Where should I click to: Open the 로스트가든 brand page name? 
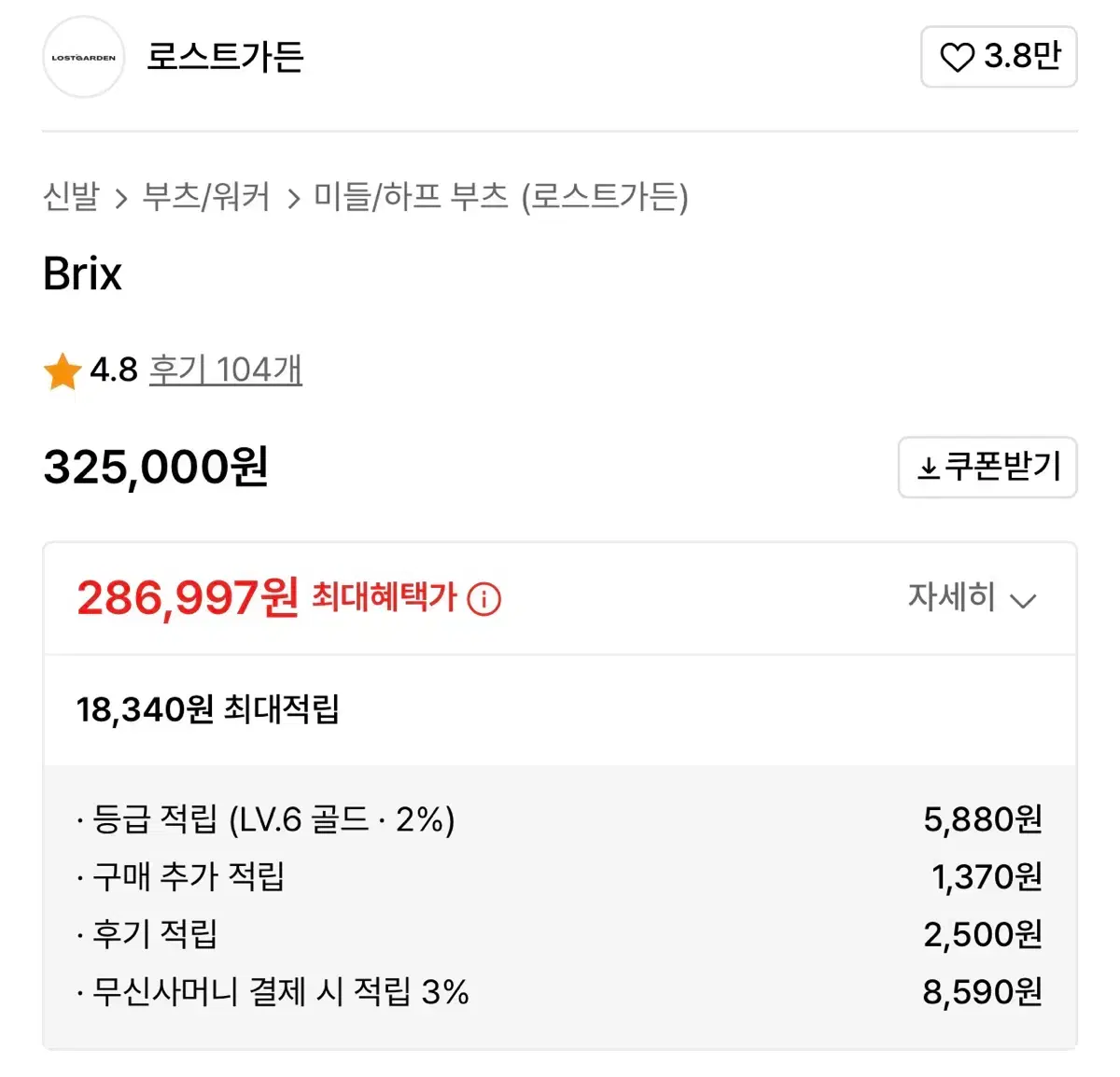[225, 57]
